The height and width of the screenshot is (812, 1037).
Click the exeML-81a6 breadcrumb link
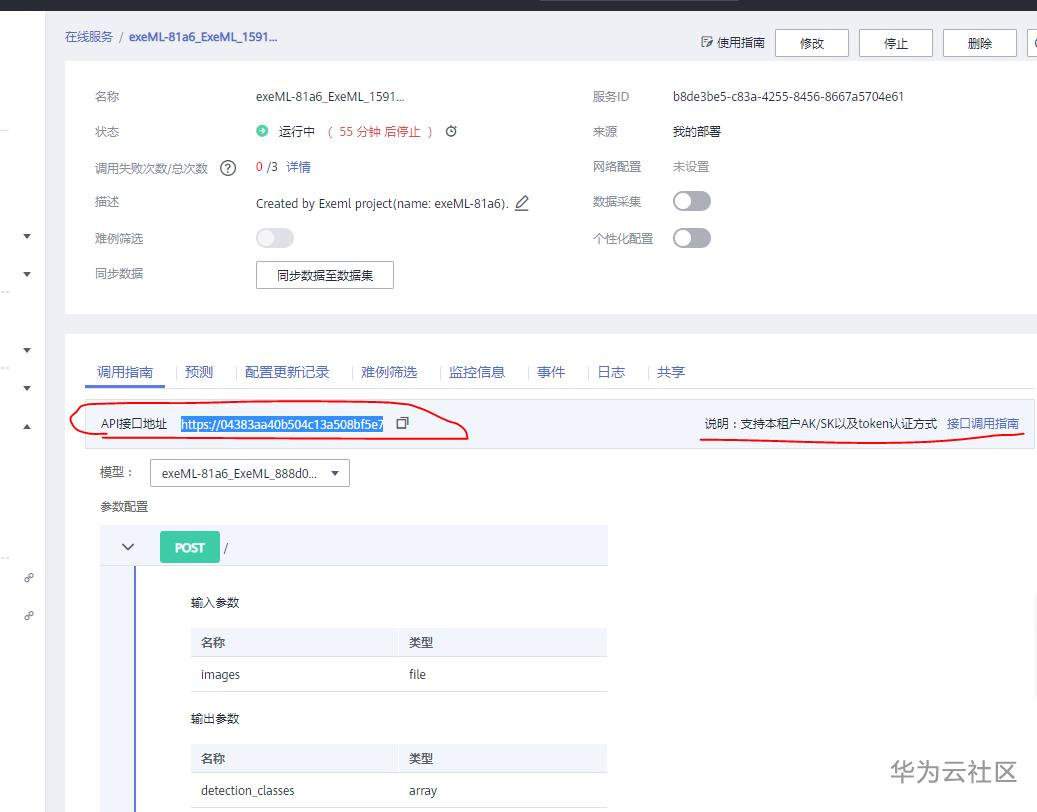click(x=203, y=37)
